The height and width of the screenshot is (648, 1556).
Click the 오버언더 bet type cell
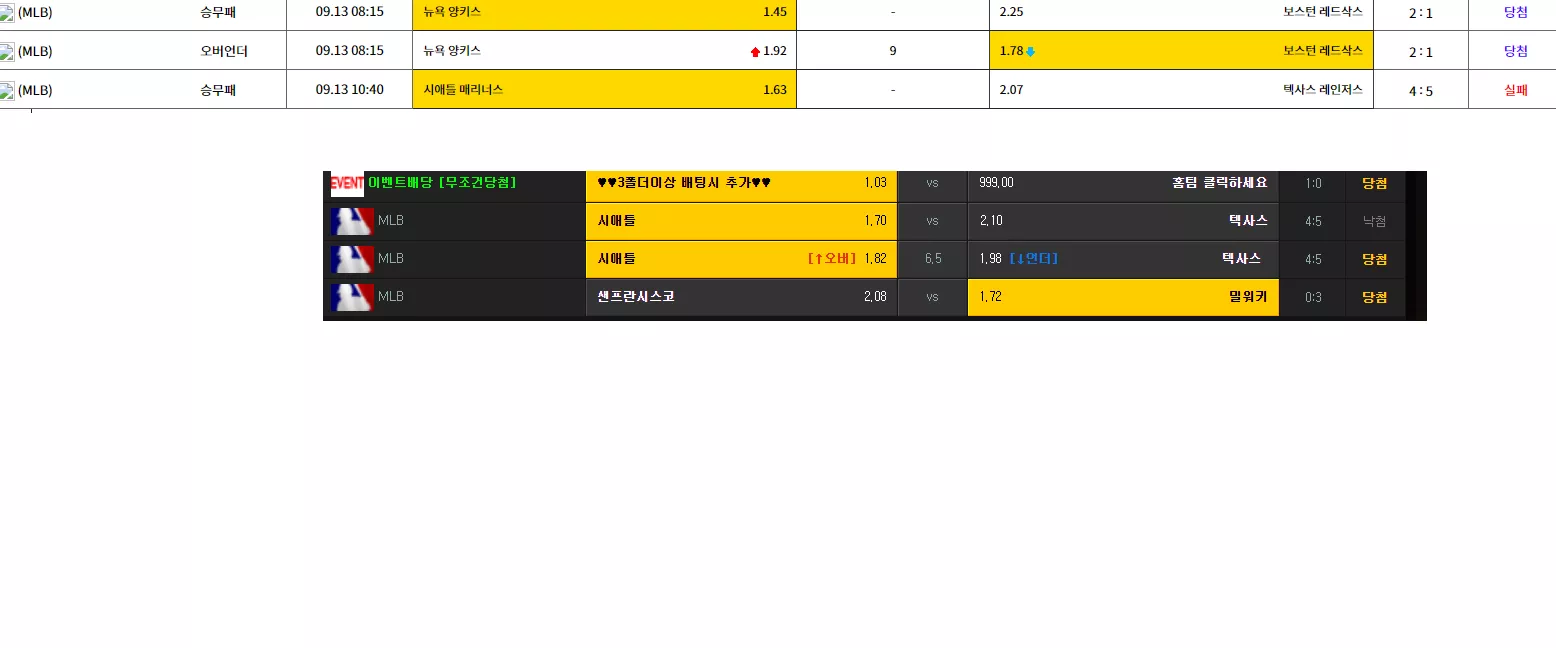[x=224, y=51]
